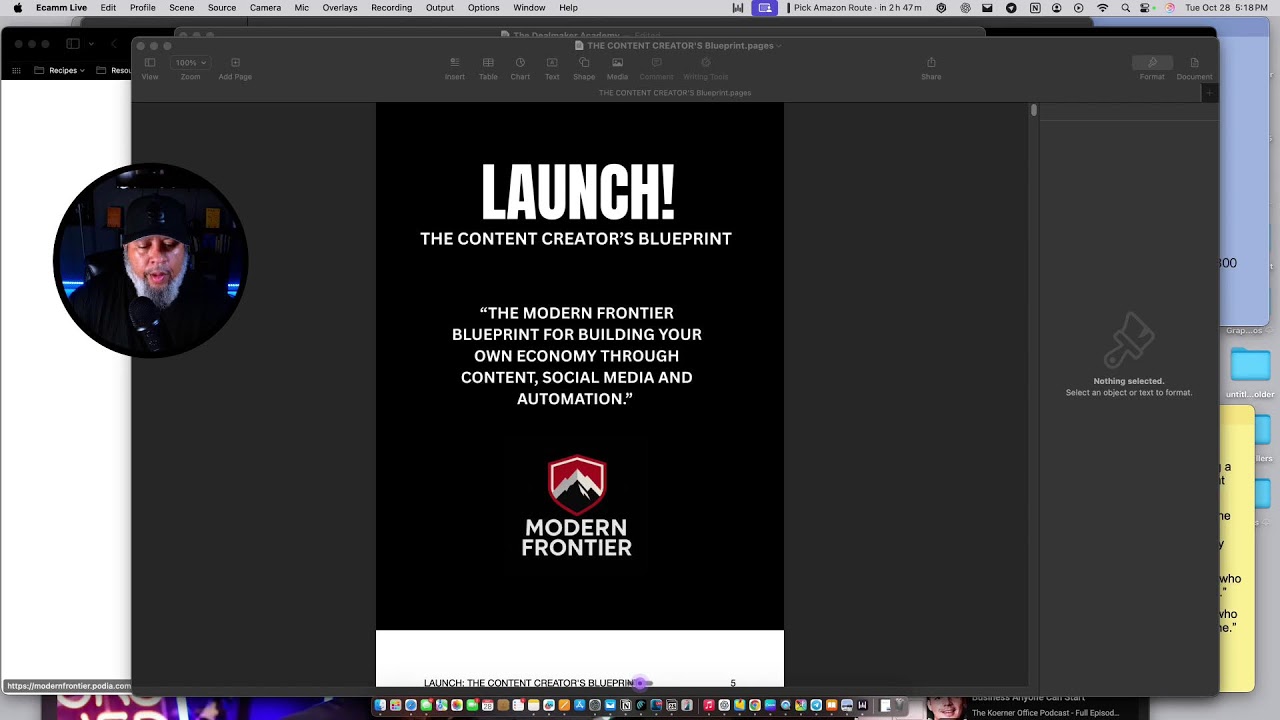Click the apps grid icon in bookmarks bar

pos(16,71)
